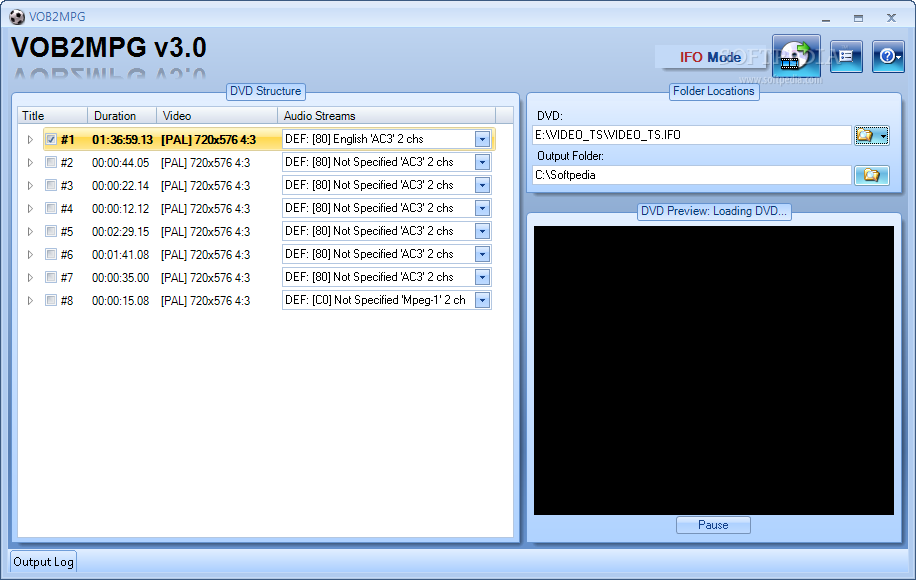The height and width of the screenshot is (580, 916).
Task: Select duration 00:02:29.15 cell
Action: [x=120, y=231]
